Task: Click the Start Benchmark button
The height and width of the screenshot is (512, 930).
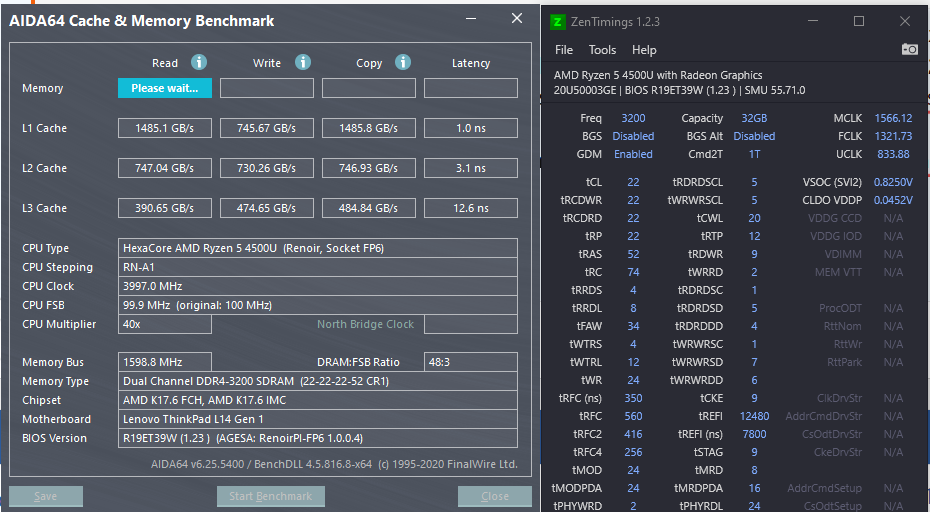Action: coord(270,496)
